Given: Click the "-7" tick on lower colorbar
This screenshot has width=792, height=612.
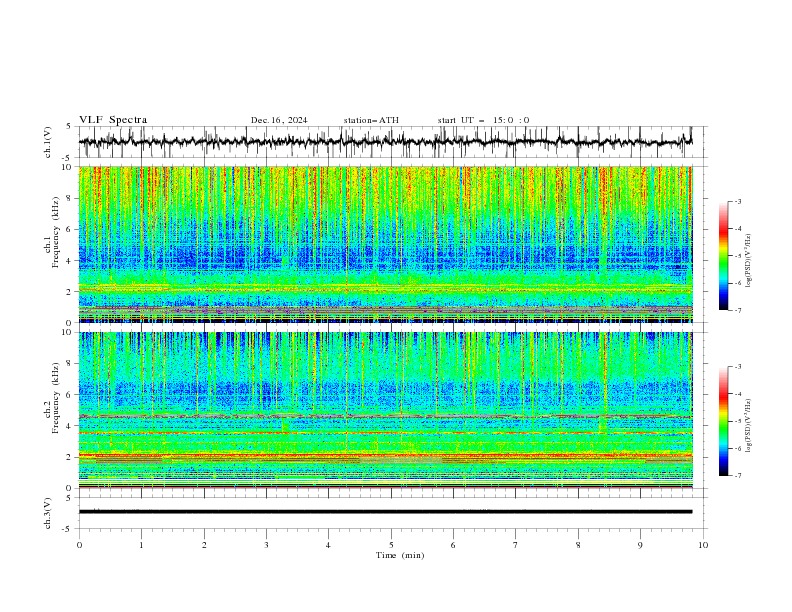Looking at the screenshot, I should [737, 475].
